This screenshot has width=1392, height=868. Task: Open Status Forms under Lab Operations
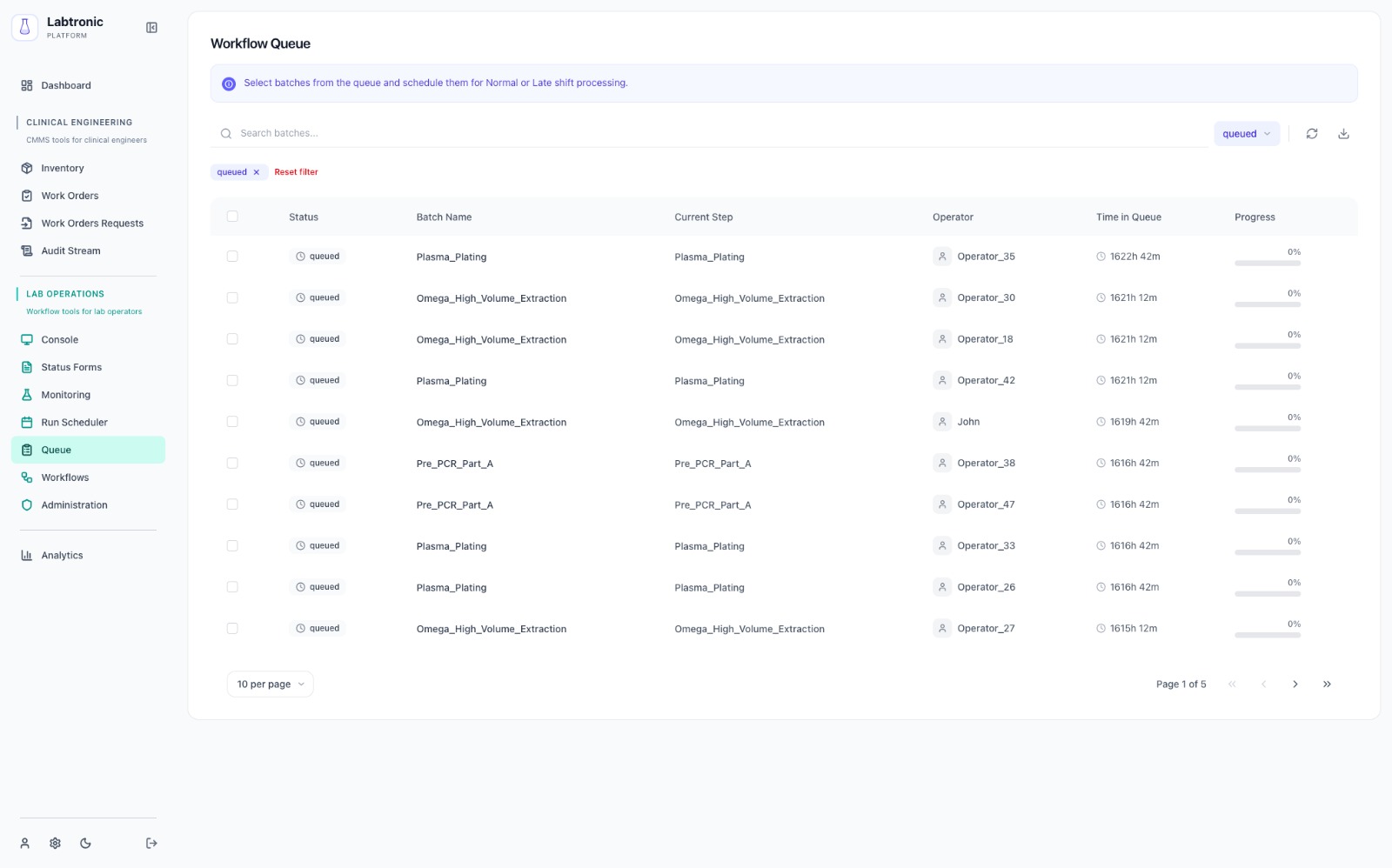(71, 367)
